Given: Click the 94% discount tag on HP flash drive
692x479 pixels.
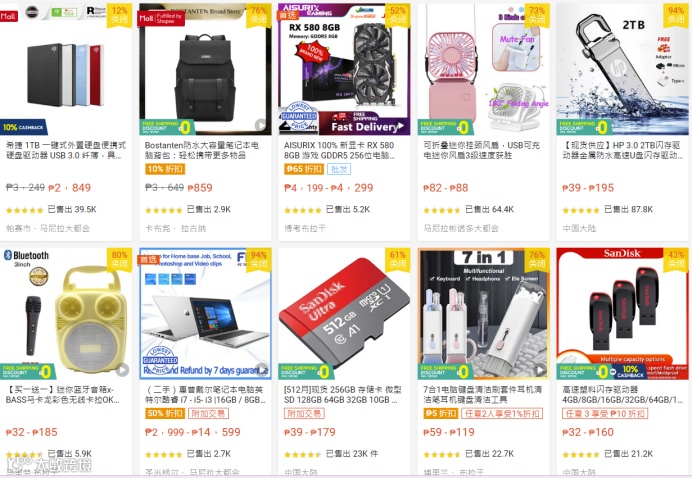Looking at the screenshot, I should click(676, 15).
